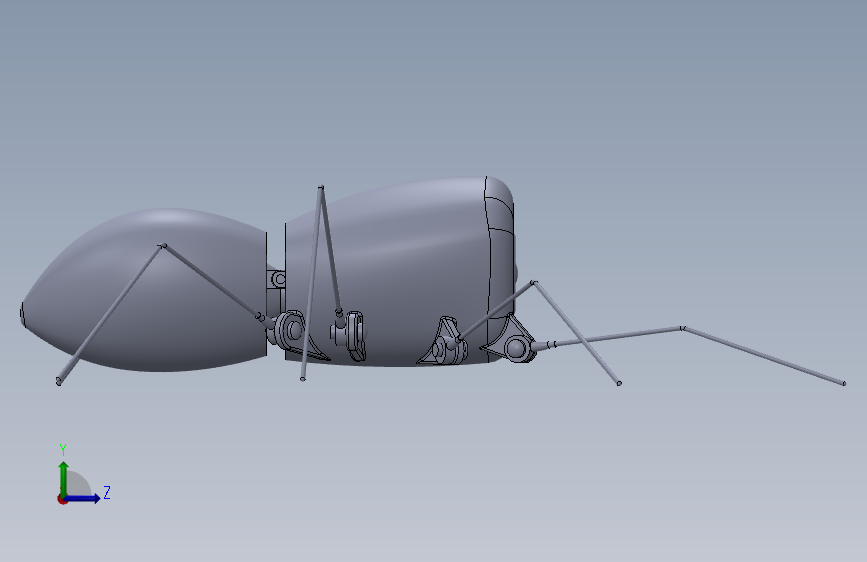Click the green Y axis arrow of the triad
867x562 pixels.
64,478
